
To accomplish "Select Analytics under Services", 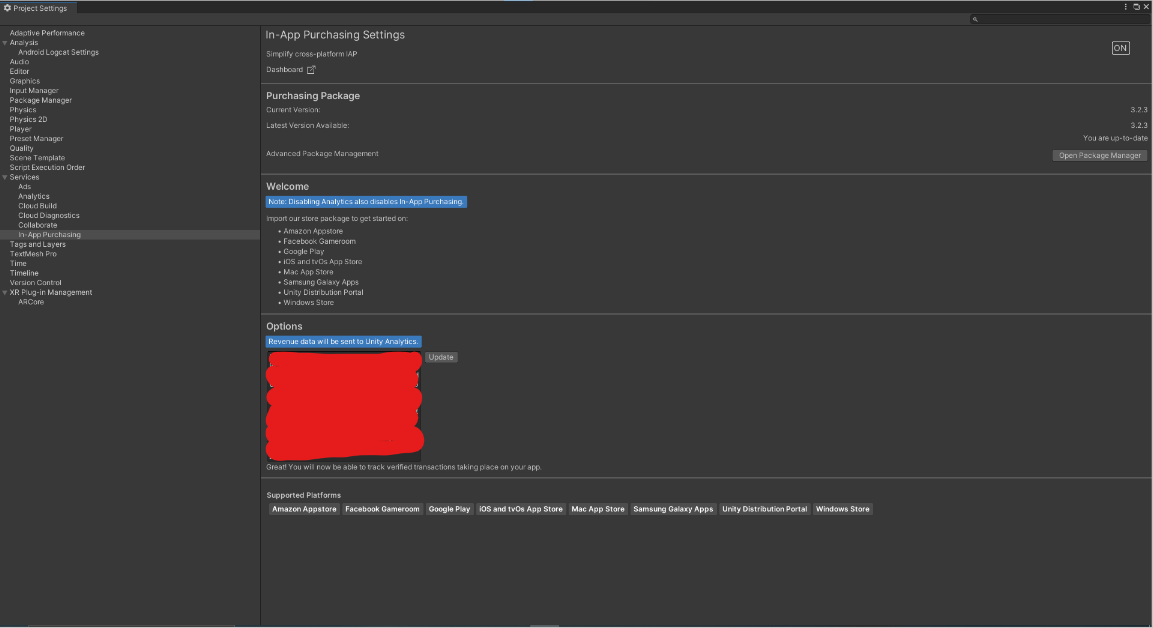I will [34, 196].
